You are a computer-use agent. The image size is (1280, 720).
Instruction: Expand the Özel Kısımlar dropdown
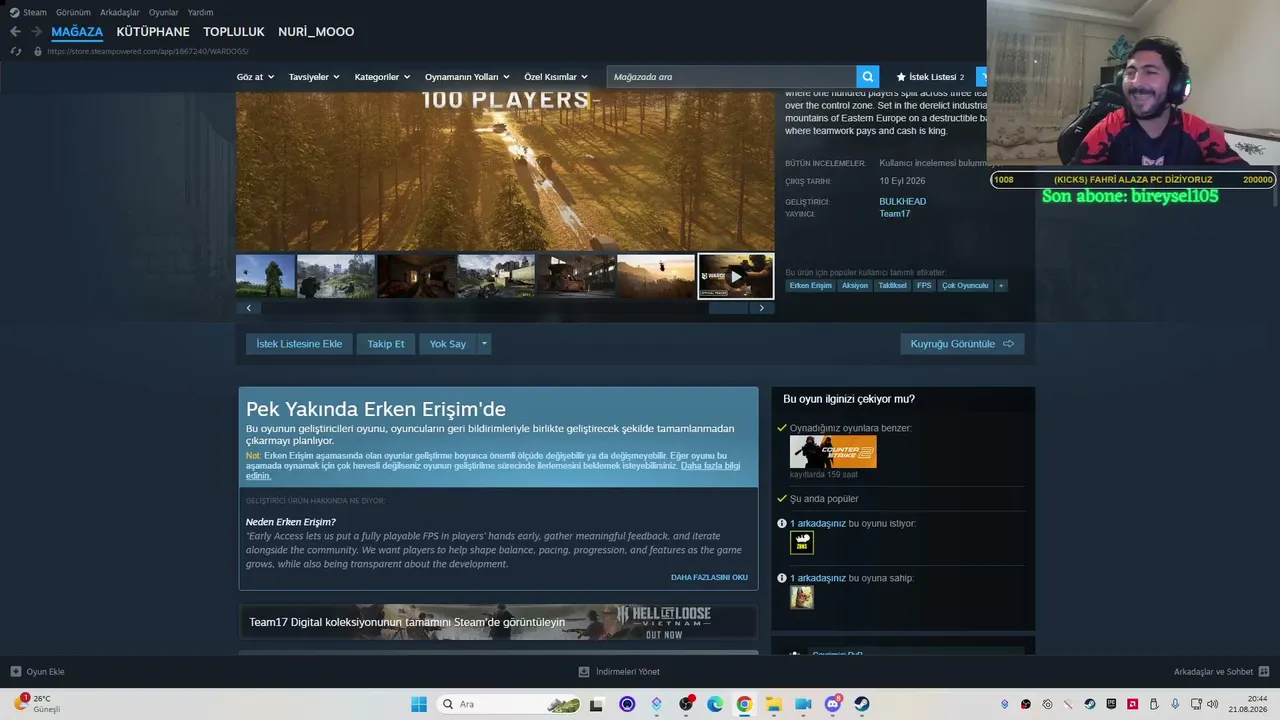(556, 77)
